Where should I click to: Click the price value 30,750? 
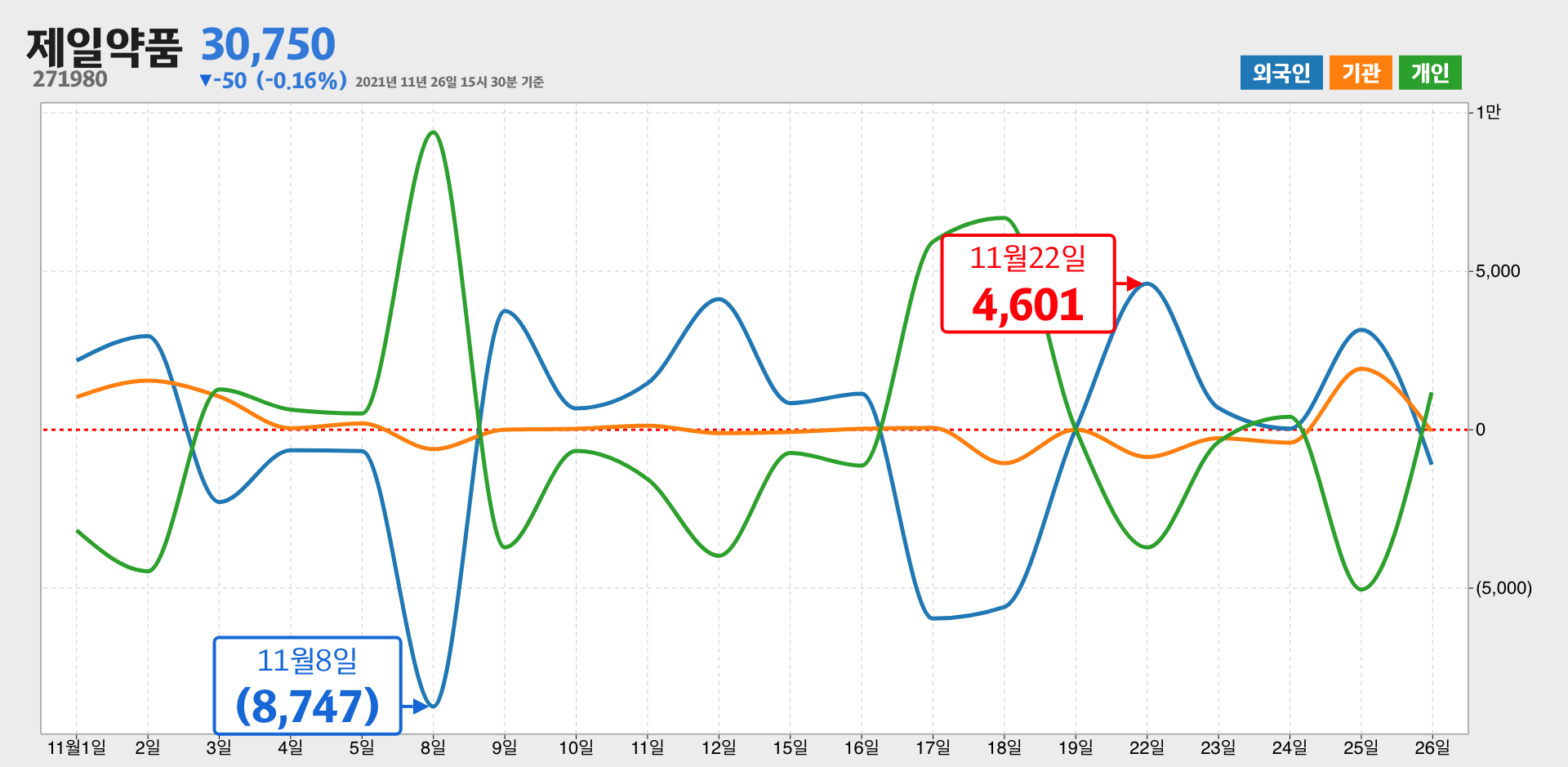point(268,44)
